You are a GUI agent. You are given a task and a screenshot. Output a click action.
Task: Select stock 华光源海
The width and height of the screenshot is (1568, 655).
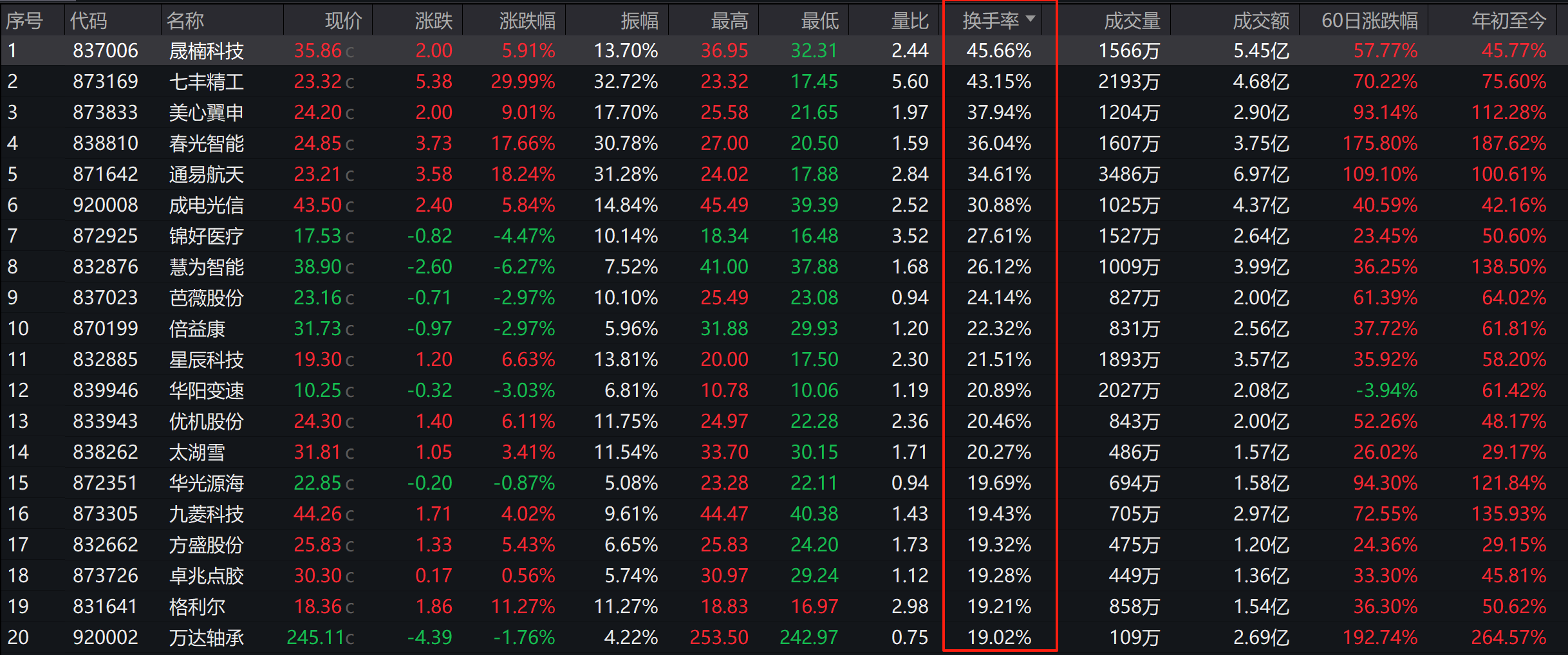point(206,483)
